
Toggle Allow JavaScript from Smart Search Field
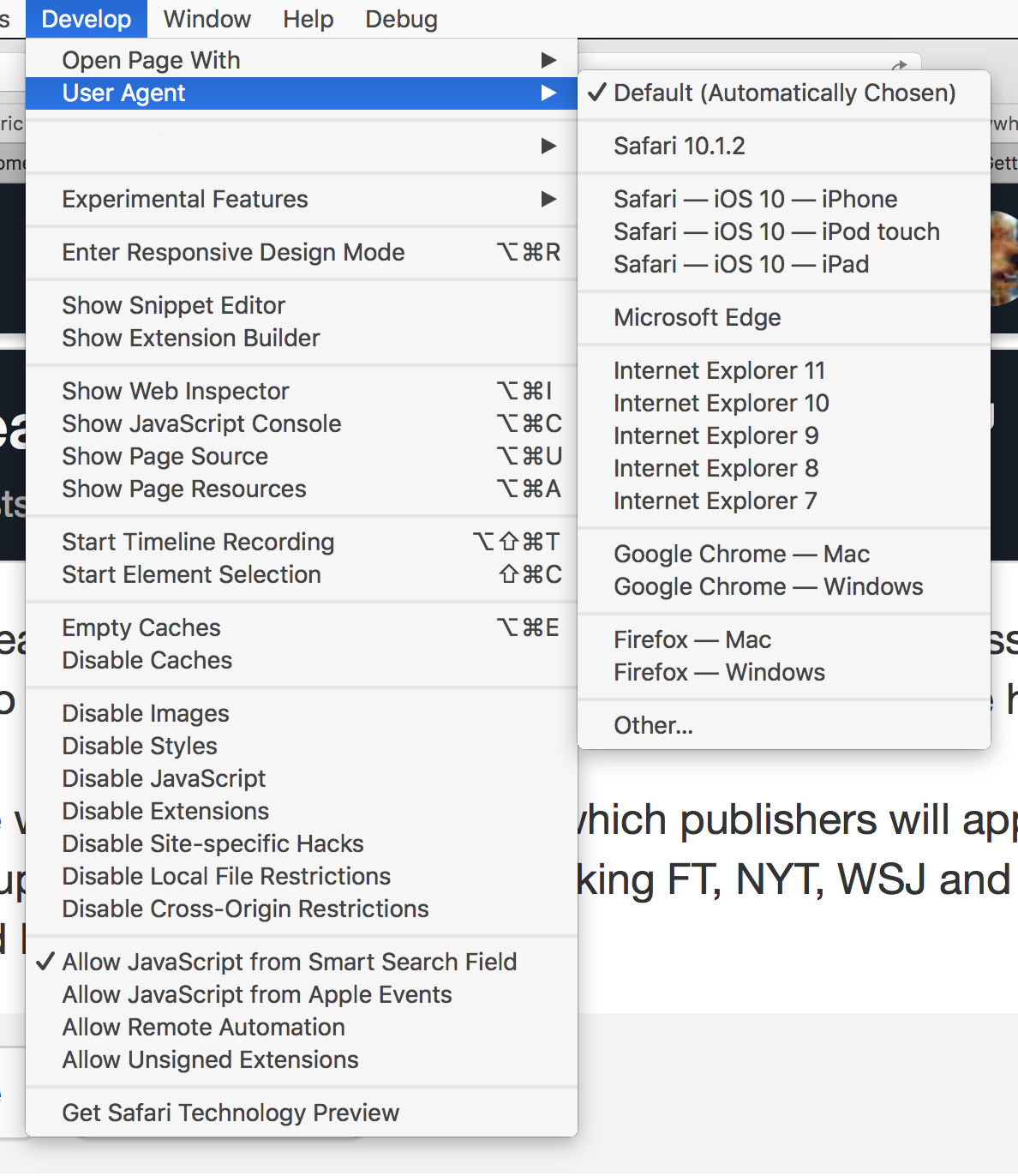coord(289,962)
